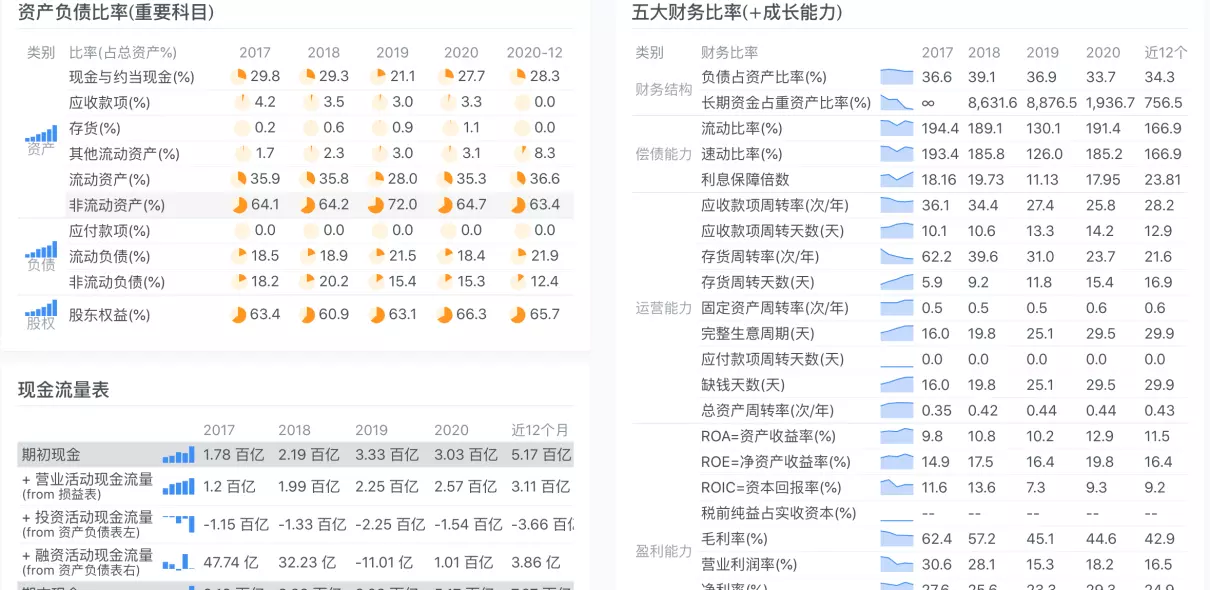Click the (from 损益表) note text
The height and width of the screenshot is (590, 1210).
click(x=62, y=494)
